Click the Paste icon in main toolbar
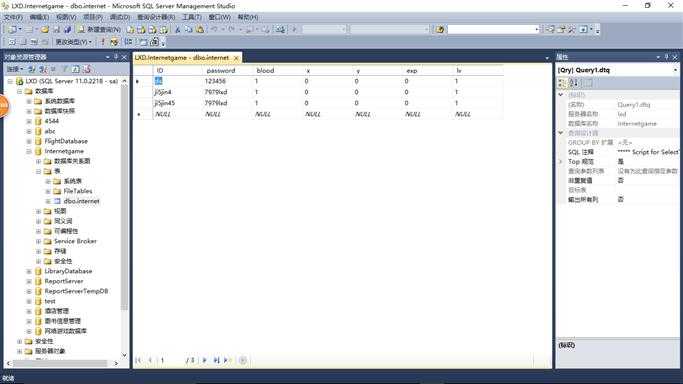 point(200,30)
